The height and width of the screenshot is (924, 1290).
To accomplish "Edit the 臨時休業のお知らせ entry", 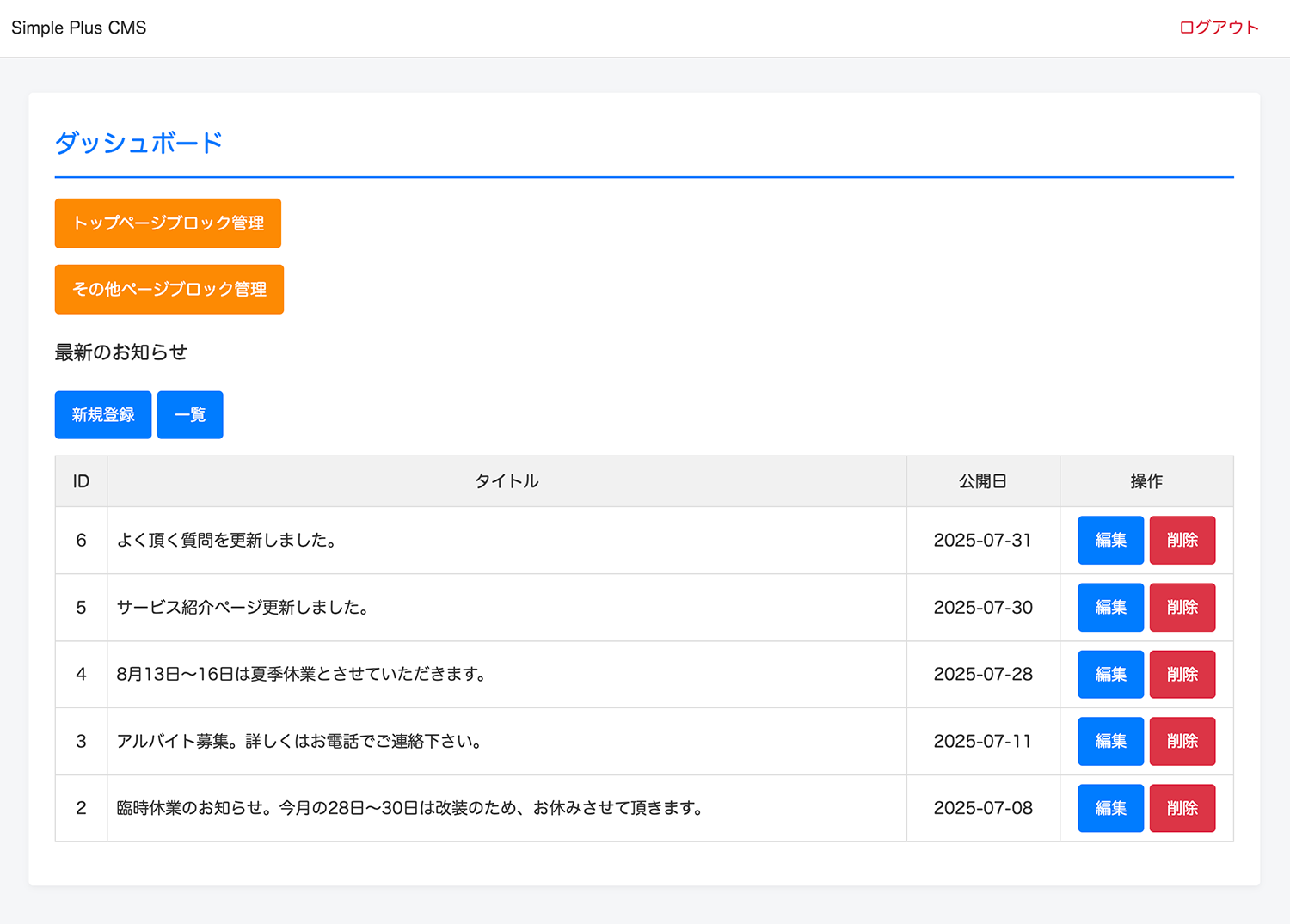I will pyautogui.click(x=1110, y=809).
